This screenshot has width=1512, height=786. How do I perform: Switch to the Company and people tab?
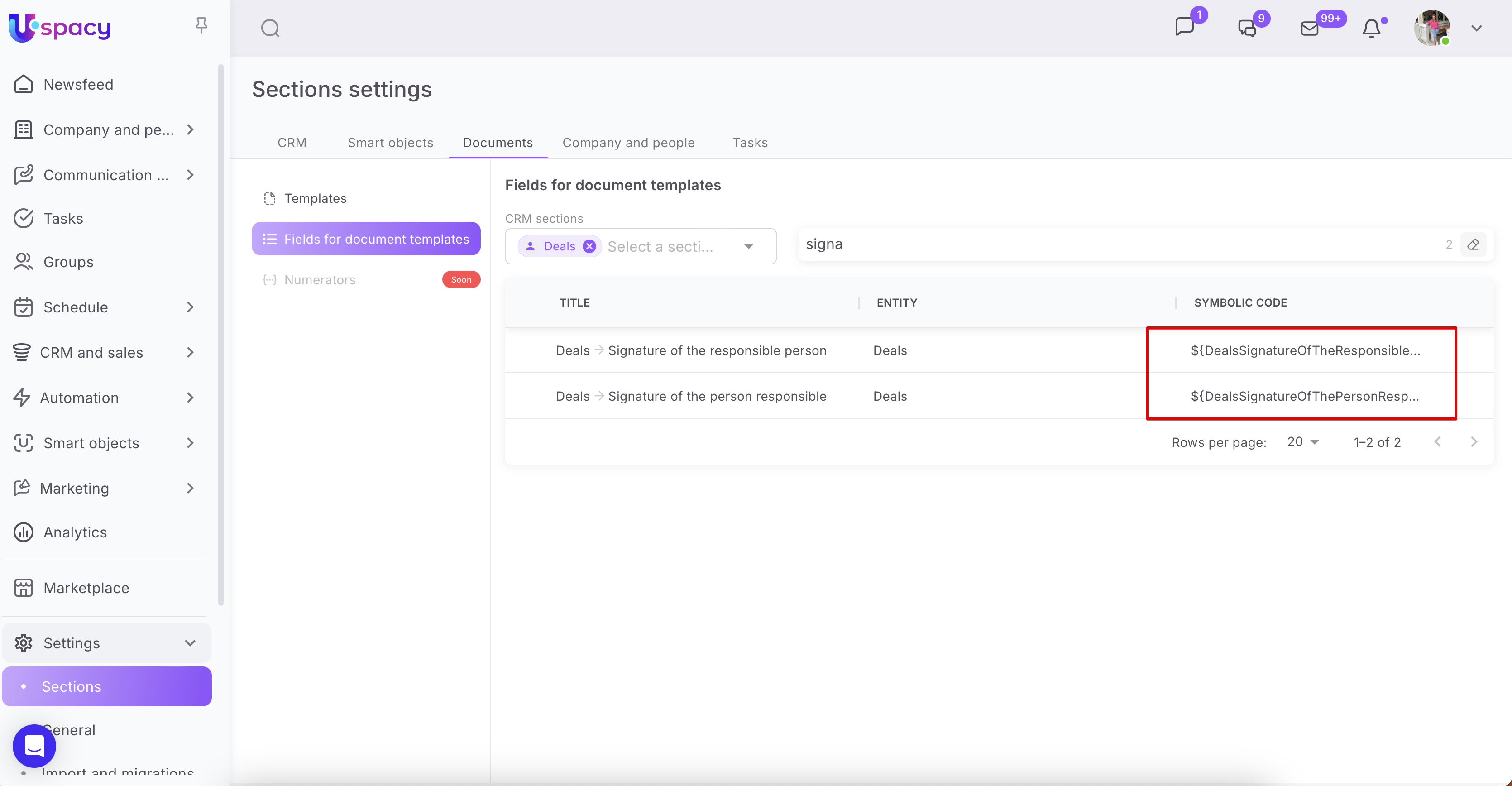[628, 143]
